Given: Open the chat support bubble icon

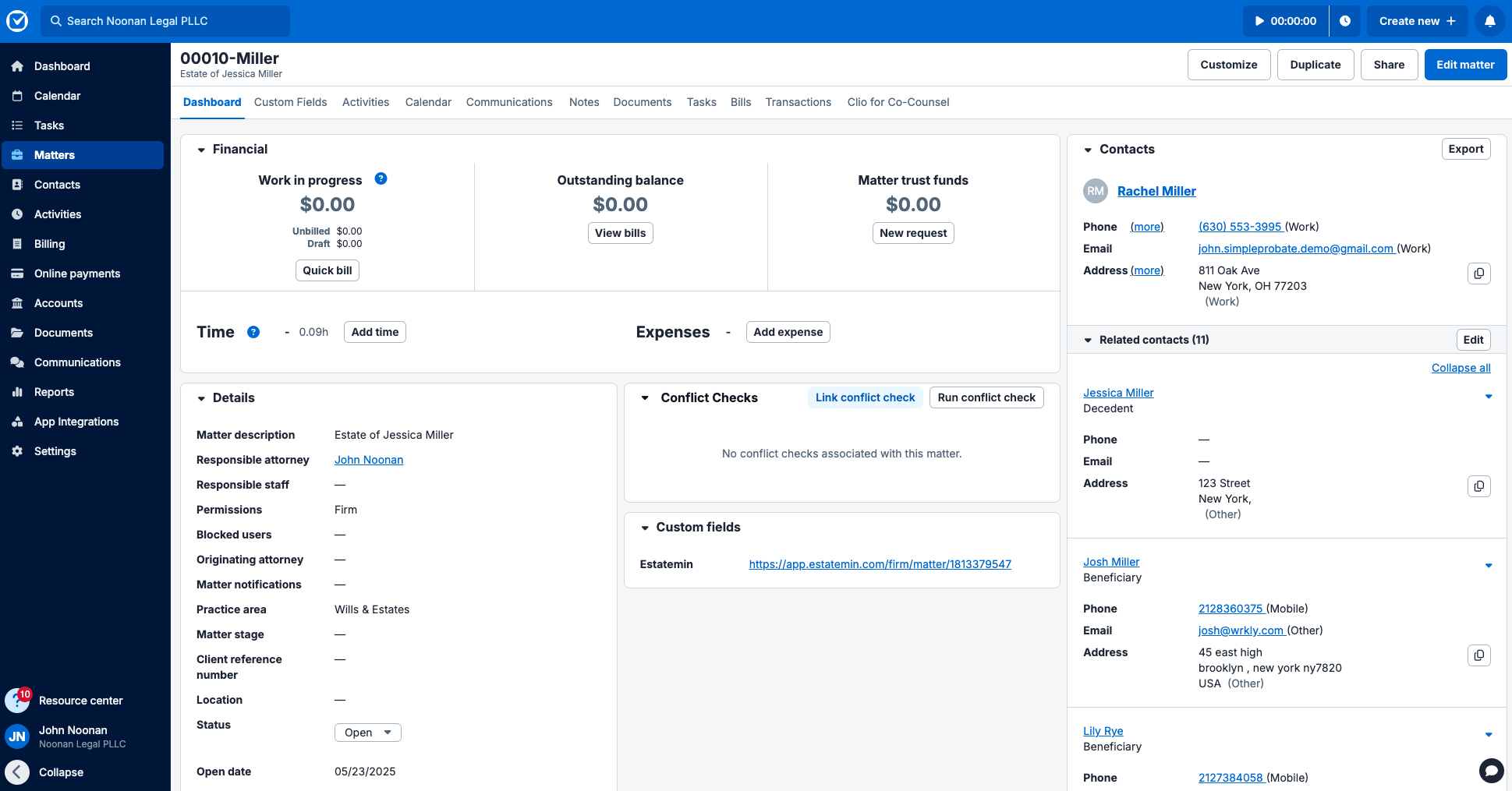Looking at the screenshot, I should (1491, 771).
